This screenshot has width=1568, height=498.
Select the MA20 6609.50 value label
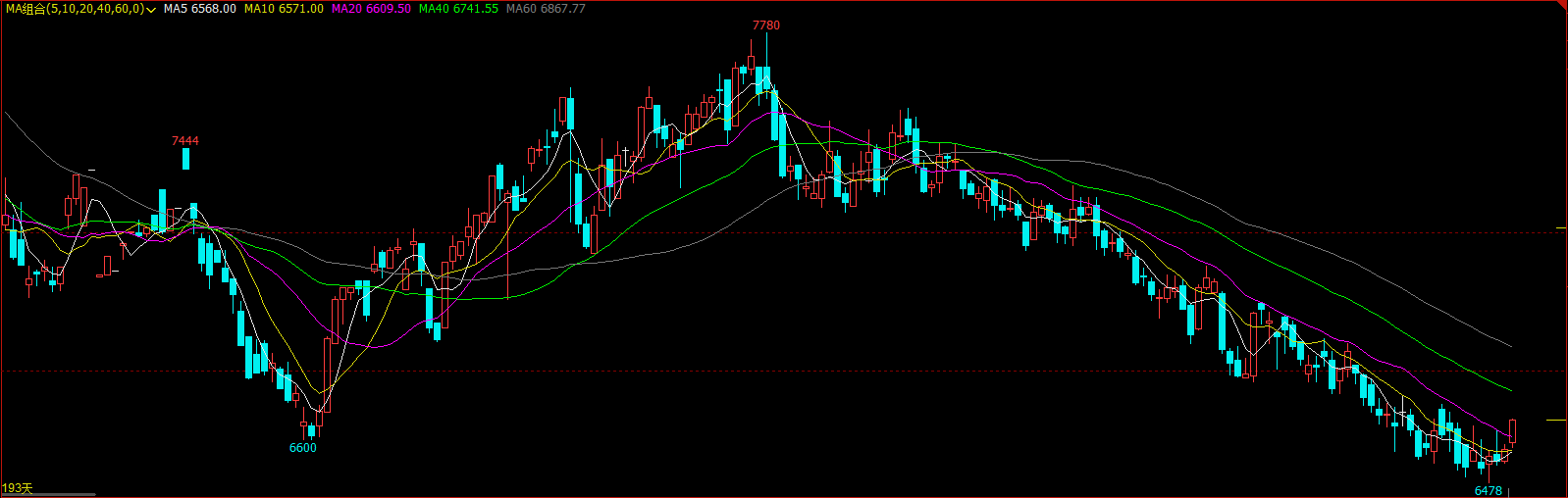[x=371, y=9]
